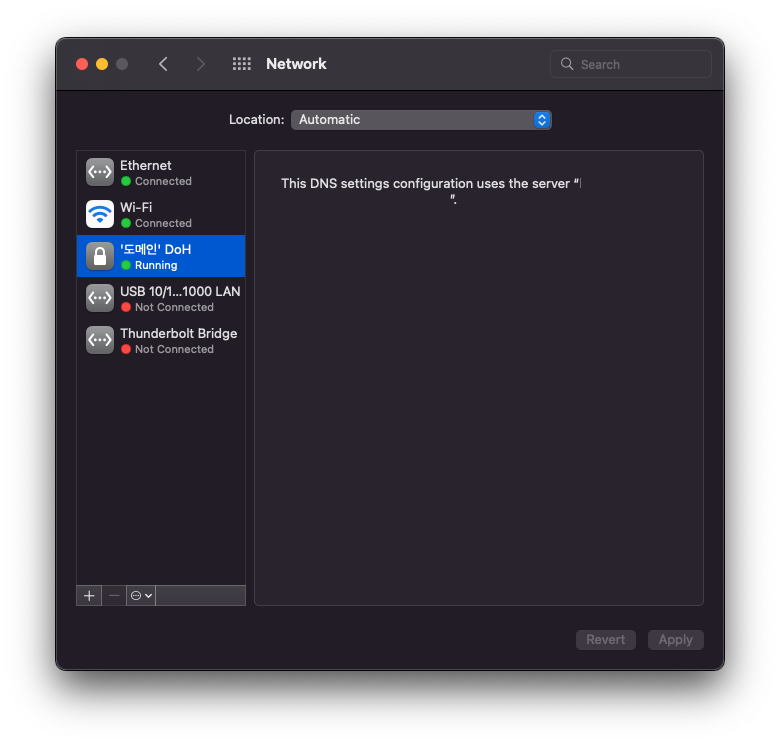Show all preferences with grid icon
This screenshot has height=744, width=780.
[x=242, y=64]
